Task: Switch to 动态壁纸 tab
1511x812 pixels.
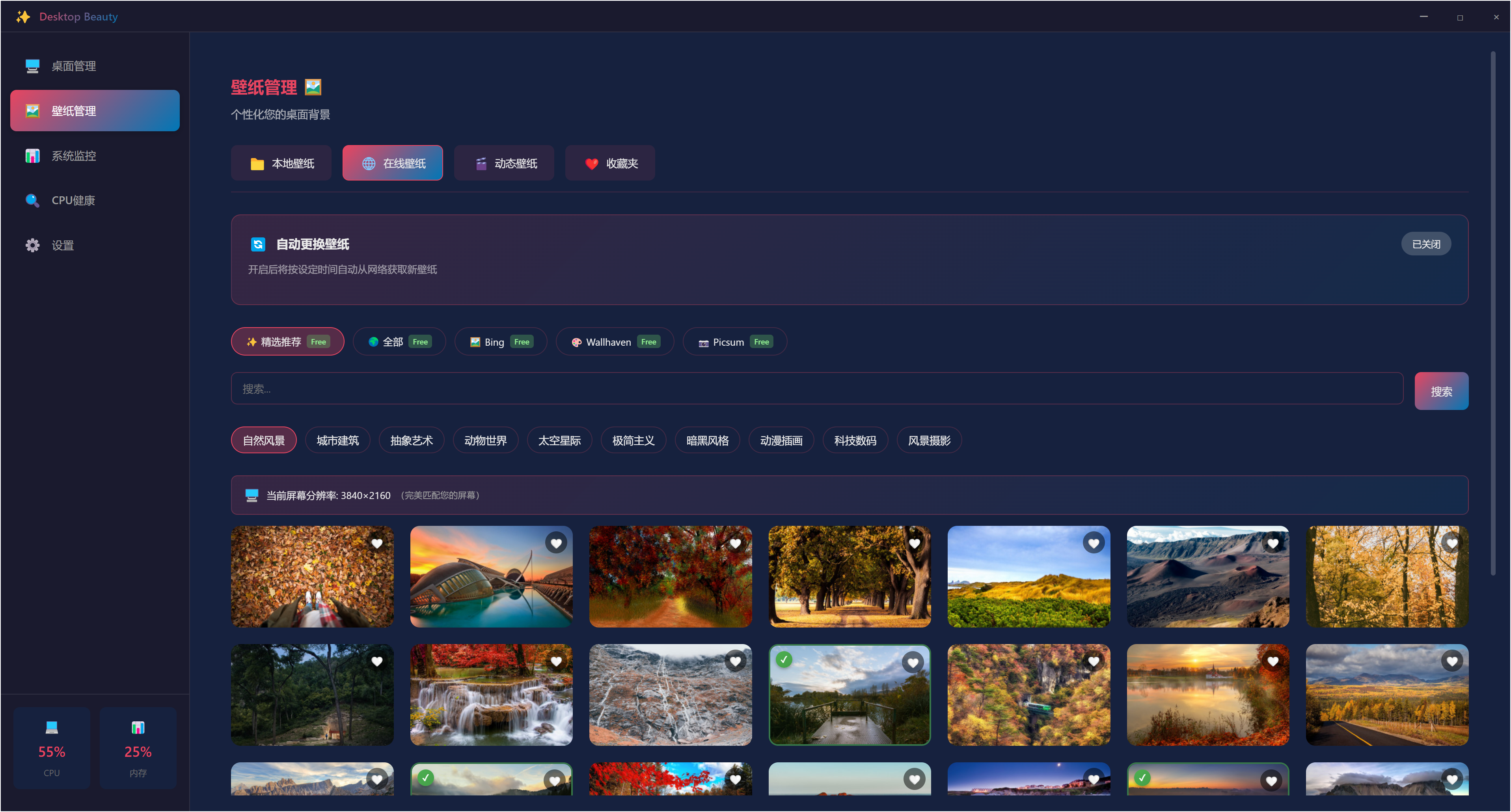Action: pyautogui.click(x=504, y=163)
